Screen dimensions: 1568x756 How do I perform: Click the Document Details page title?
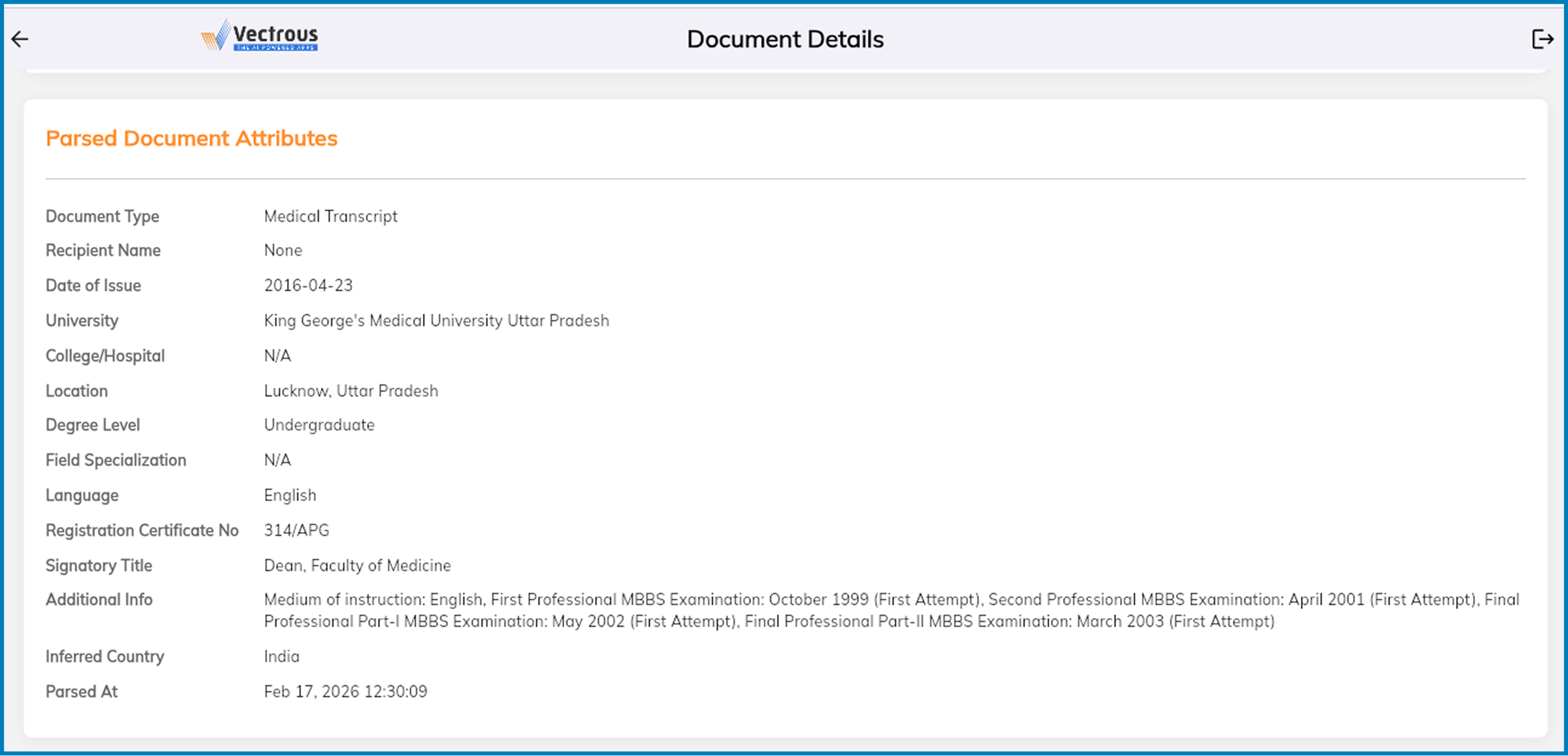(784, 39)
